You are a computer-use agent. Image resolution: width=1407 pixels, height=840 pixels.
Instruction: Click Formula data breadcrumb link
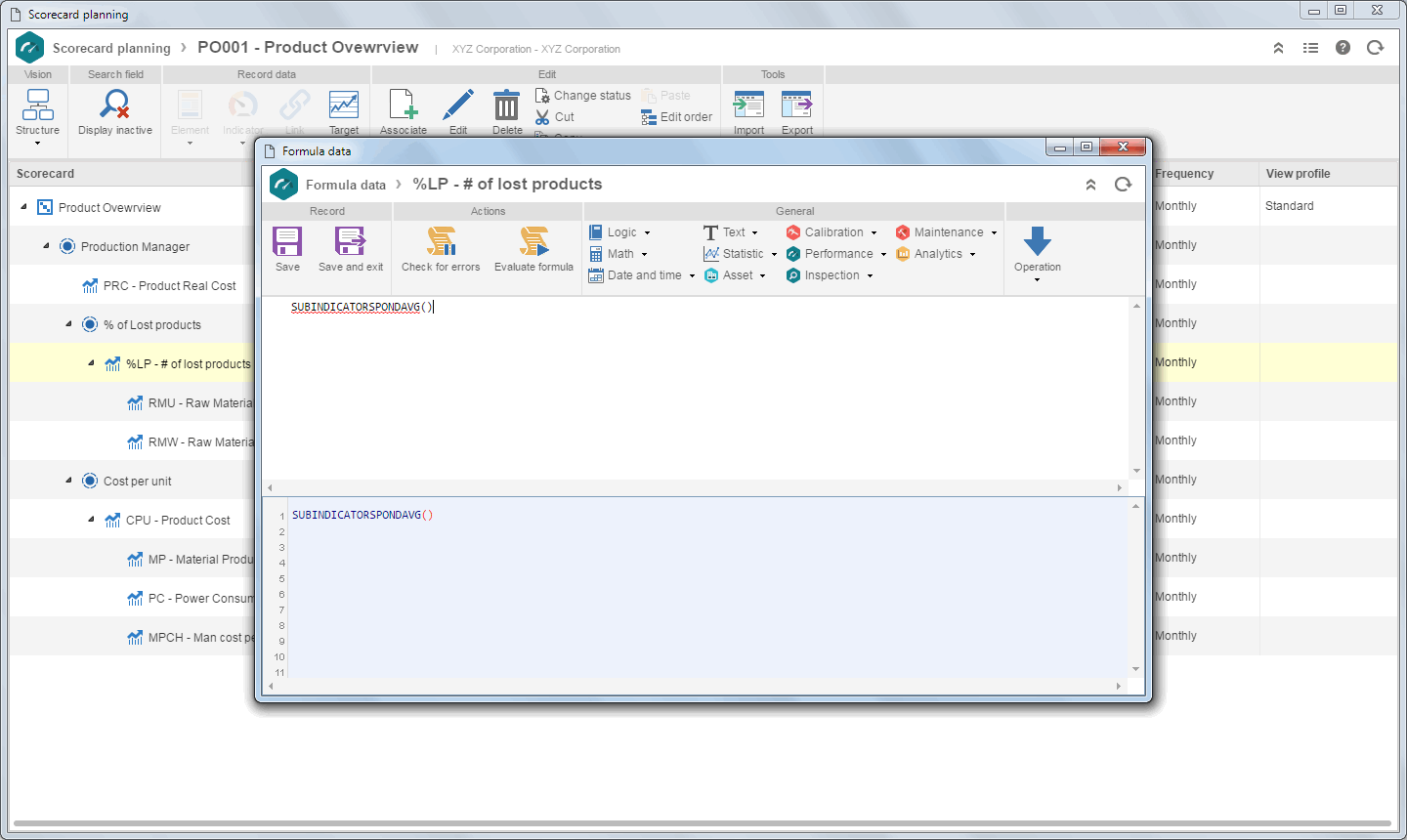(346, 185)
